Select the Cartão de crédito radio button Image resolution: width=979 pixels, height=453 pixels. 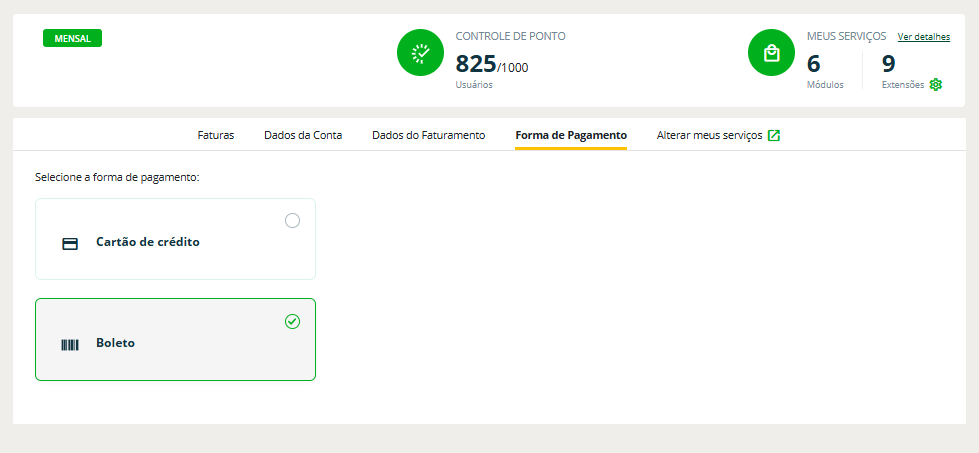[292, 221]
